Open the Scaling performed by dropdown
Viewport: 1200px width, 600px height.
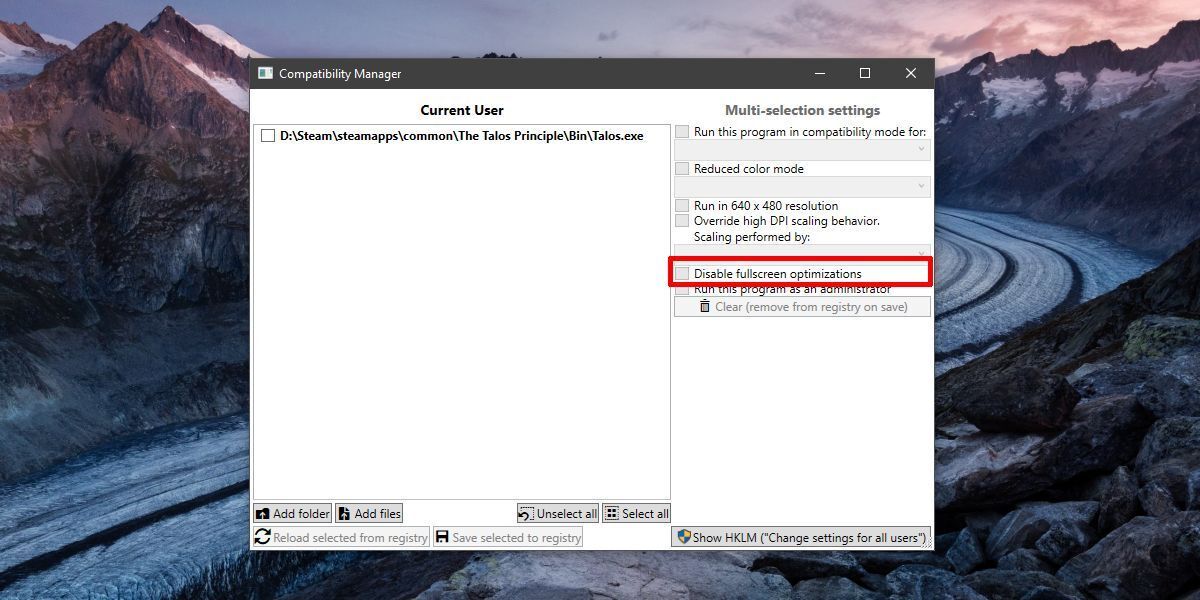coord(802,252)
